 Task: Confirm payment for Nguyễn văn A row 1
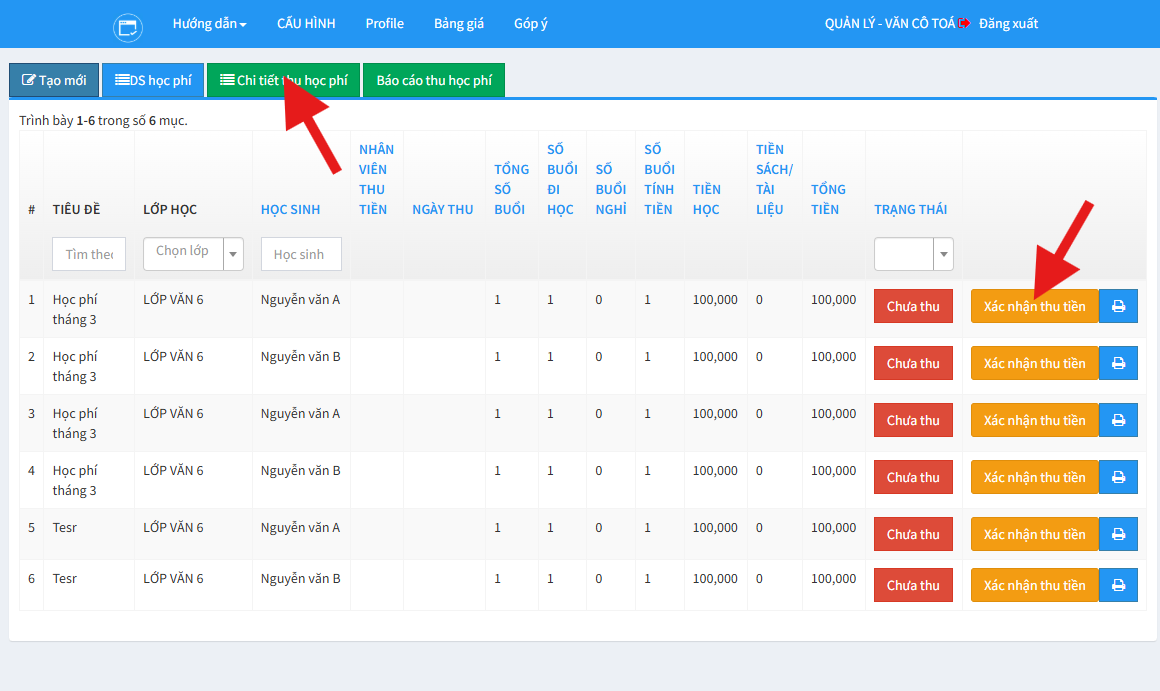(1034, 306)
